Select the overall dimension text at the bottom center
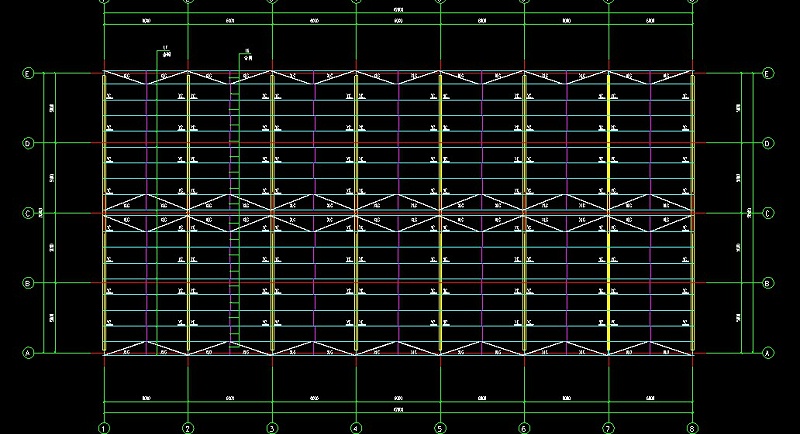The width and height of the screenshot is (800, 434). click(398, 410)
